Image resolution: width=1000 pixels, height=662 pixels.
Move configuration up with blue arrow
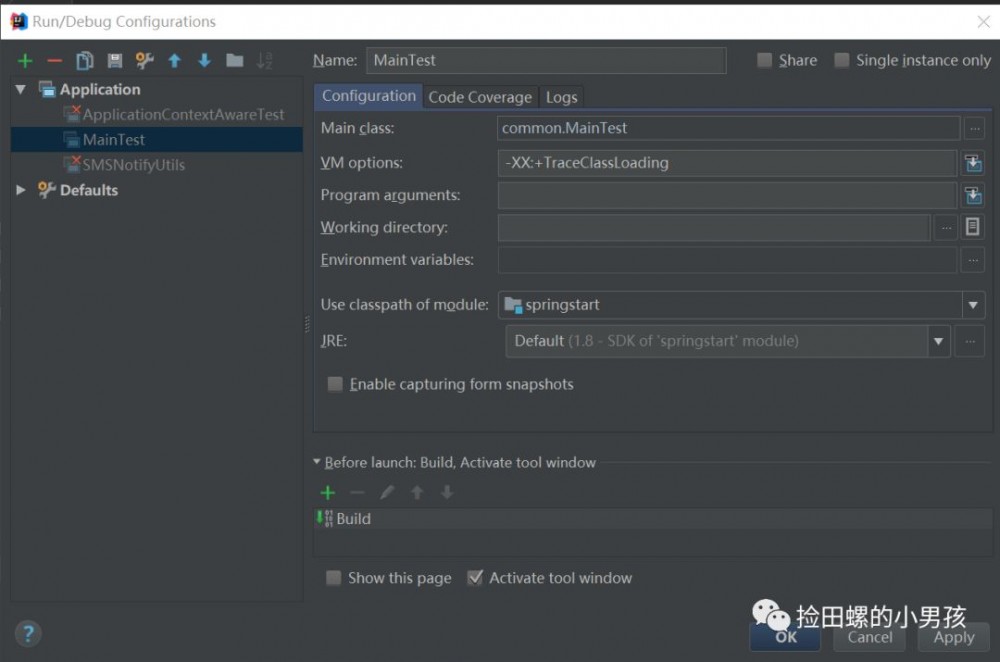(175, 61)
